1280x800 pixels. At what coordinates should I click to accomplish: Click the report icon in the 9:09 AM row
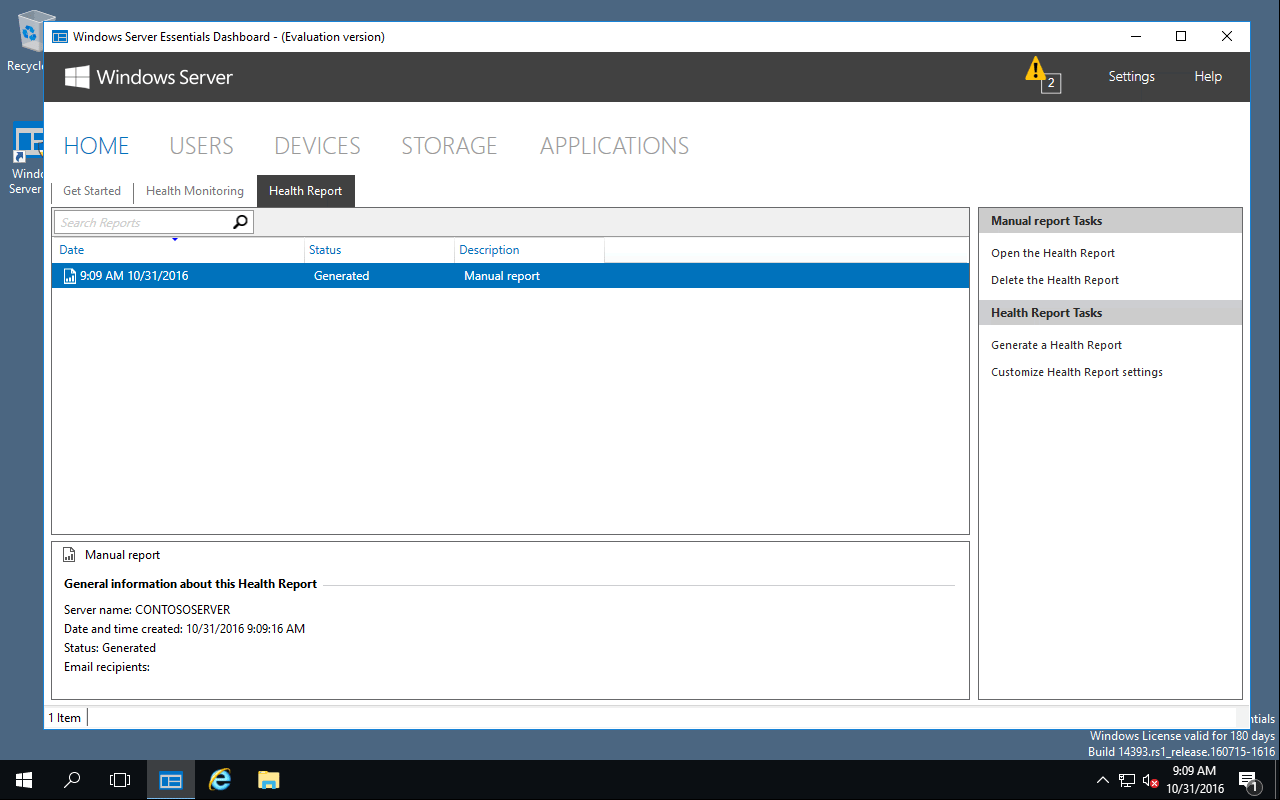point(69,276)
